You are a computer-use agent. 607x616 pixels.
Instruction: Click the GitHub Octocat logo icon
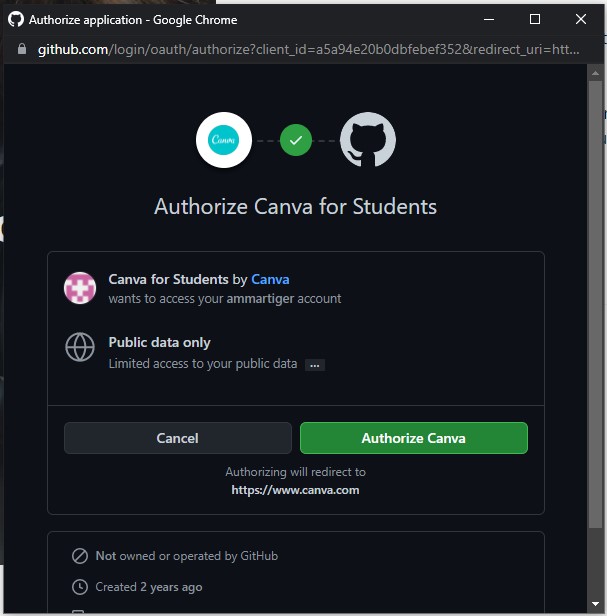coord(368,140)
